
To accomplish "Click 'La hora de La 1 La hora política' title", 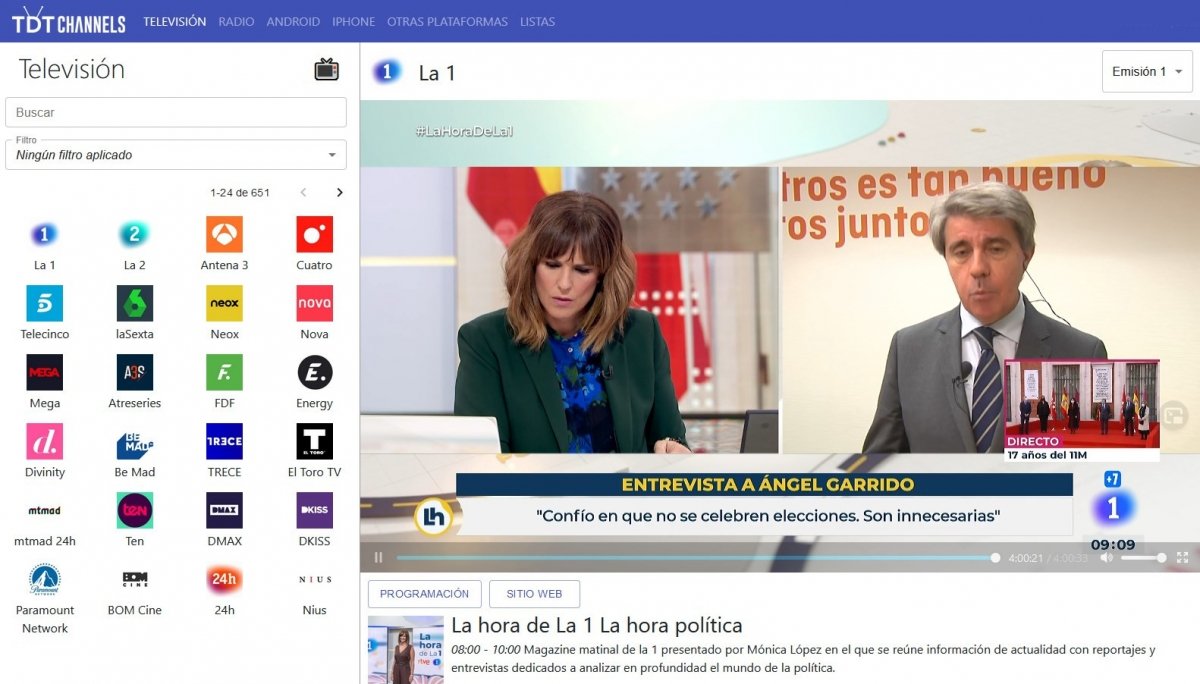I will (x=596, y=626).
